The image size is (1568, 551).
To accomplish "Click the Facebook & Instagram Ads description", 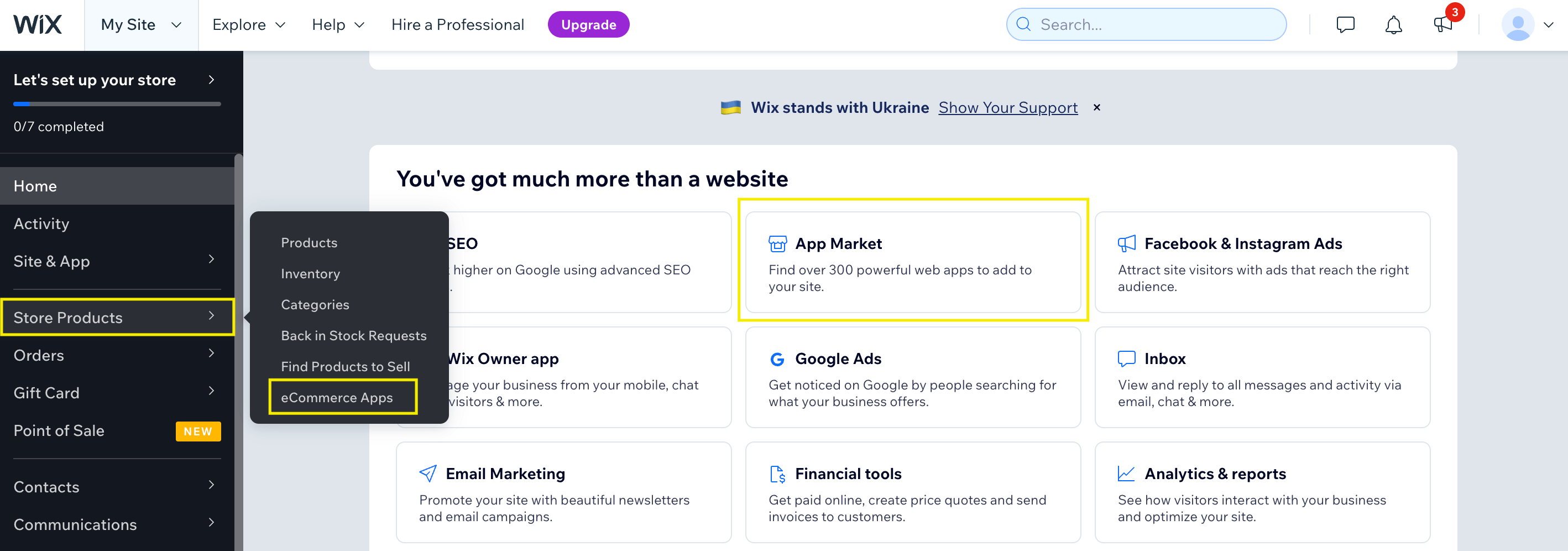I will pyautogui.click(x=1263, y=278).
